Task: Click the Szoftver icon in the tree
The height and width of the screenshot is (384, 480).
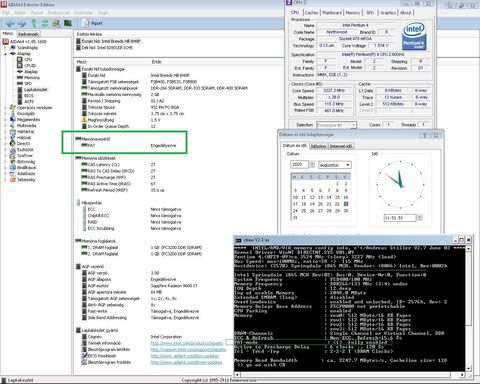Action: [13, 156]
